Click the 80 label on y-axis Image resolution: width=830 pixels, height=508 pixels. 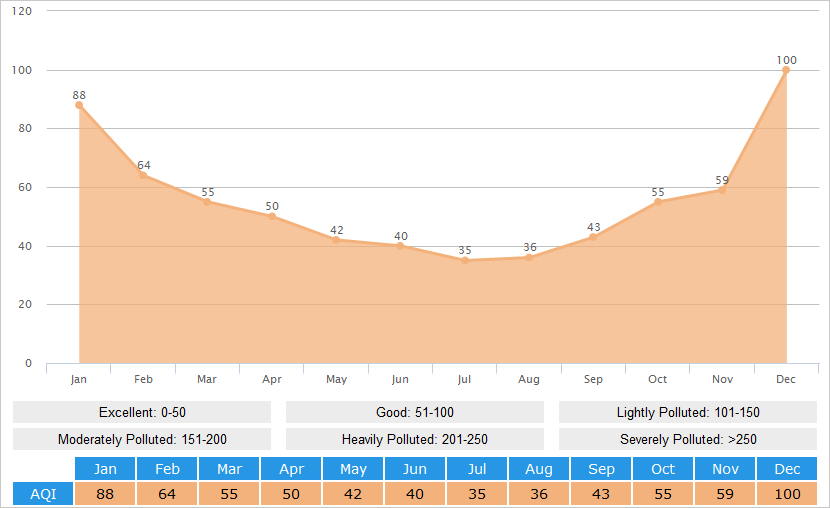[25, 128]
